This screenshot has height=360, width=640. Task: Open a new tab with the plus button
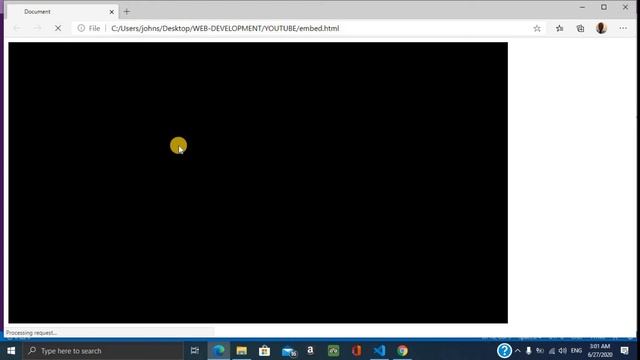click(127, 11)
